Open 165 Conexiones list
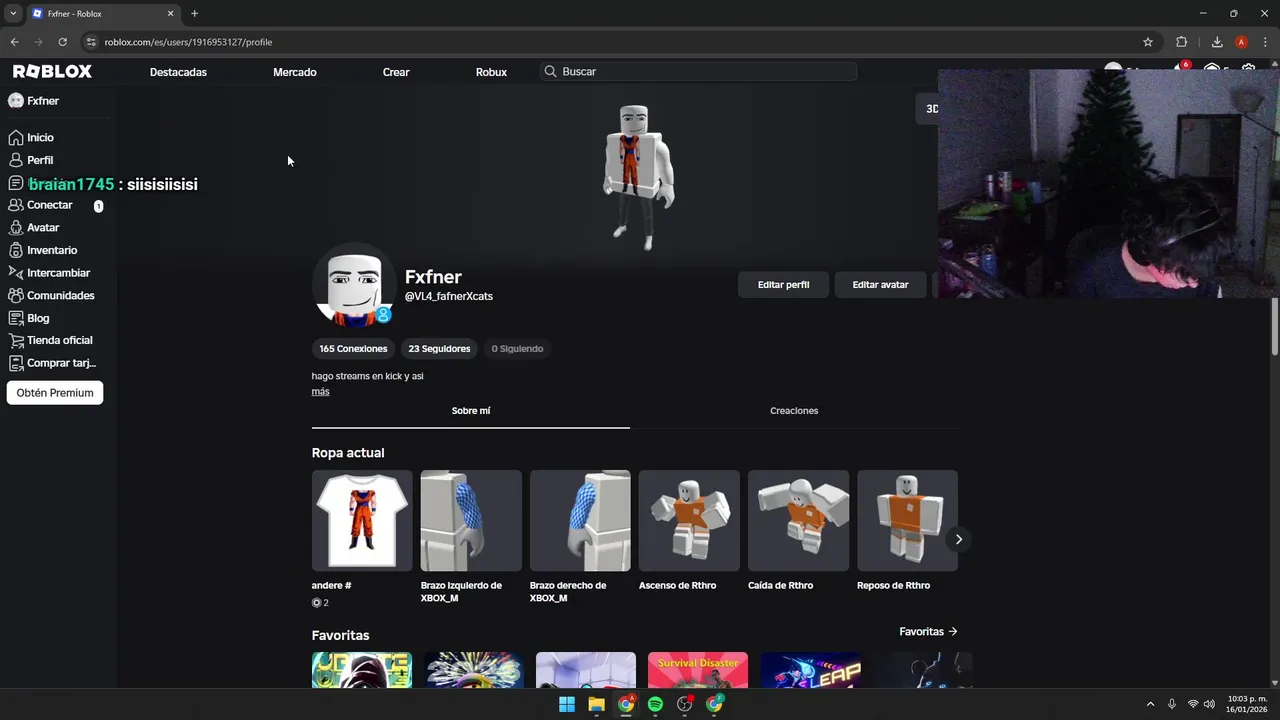The image size is (1280, 720). [353, 349]
